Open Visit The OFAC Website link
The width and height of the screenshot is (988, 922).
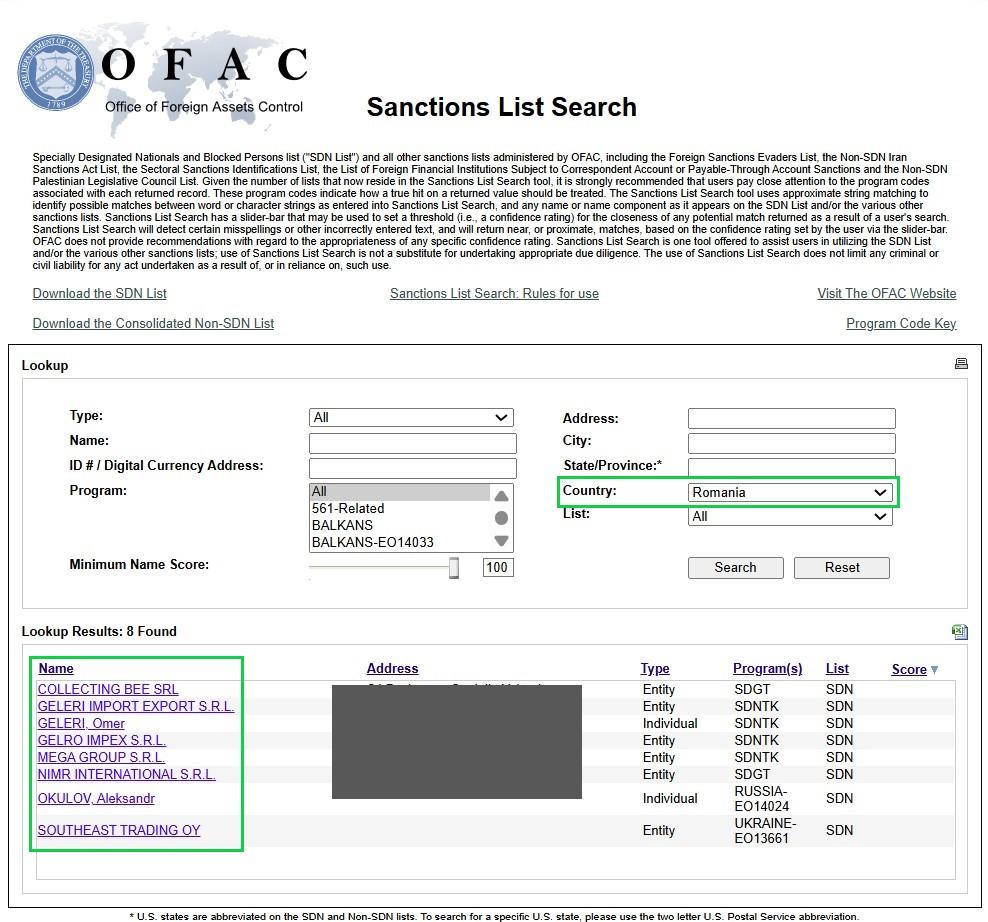(x=887, y=294)
